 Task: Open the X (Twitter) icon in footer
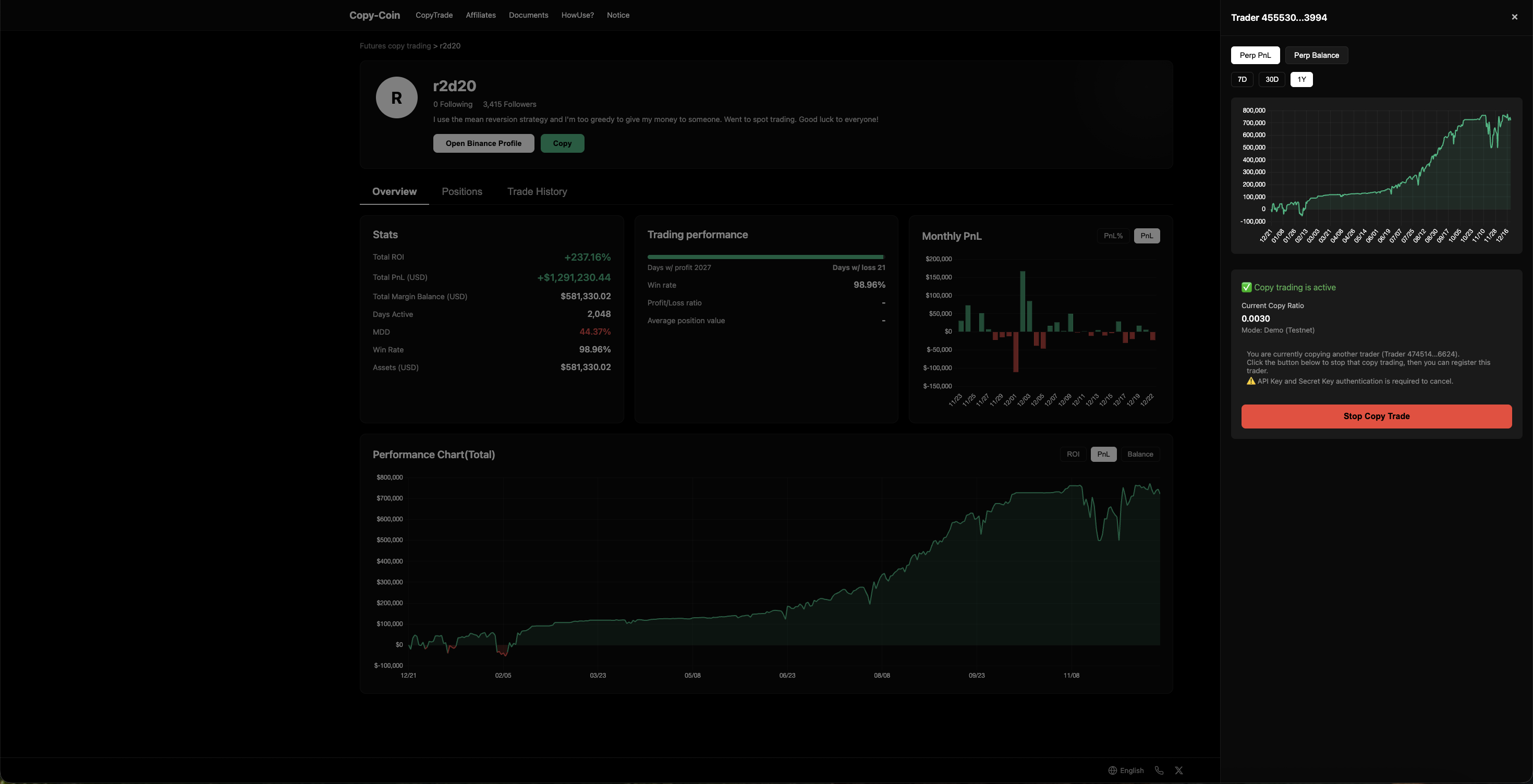(1178, 770)
